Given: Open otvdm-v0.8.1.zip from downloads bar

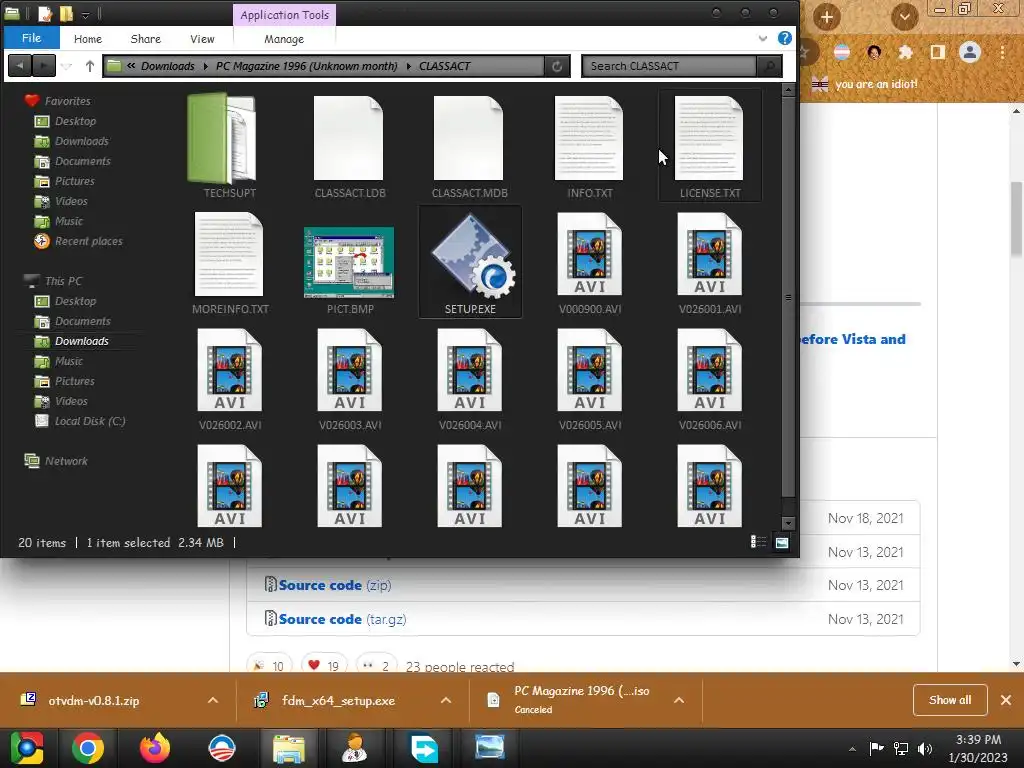Looking at the screenshot, I should click(x=93, y=701).
